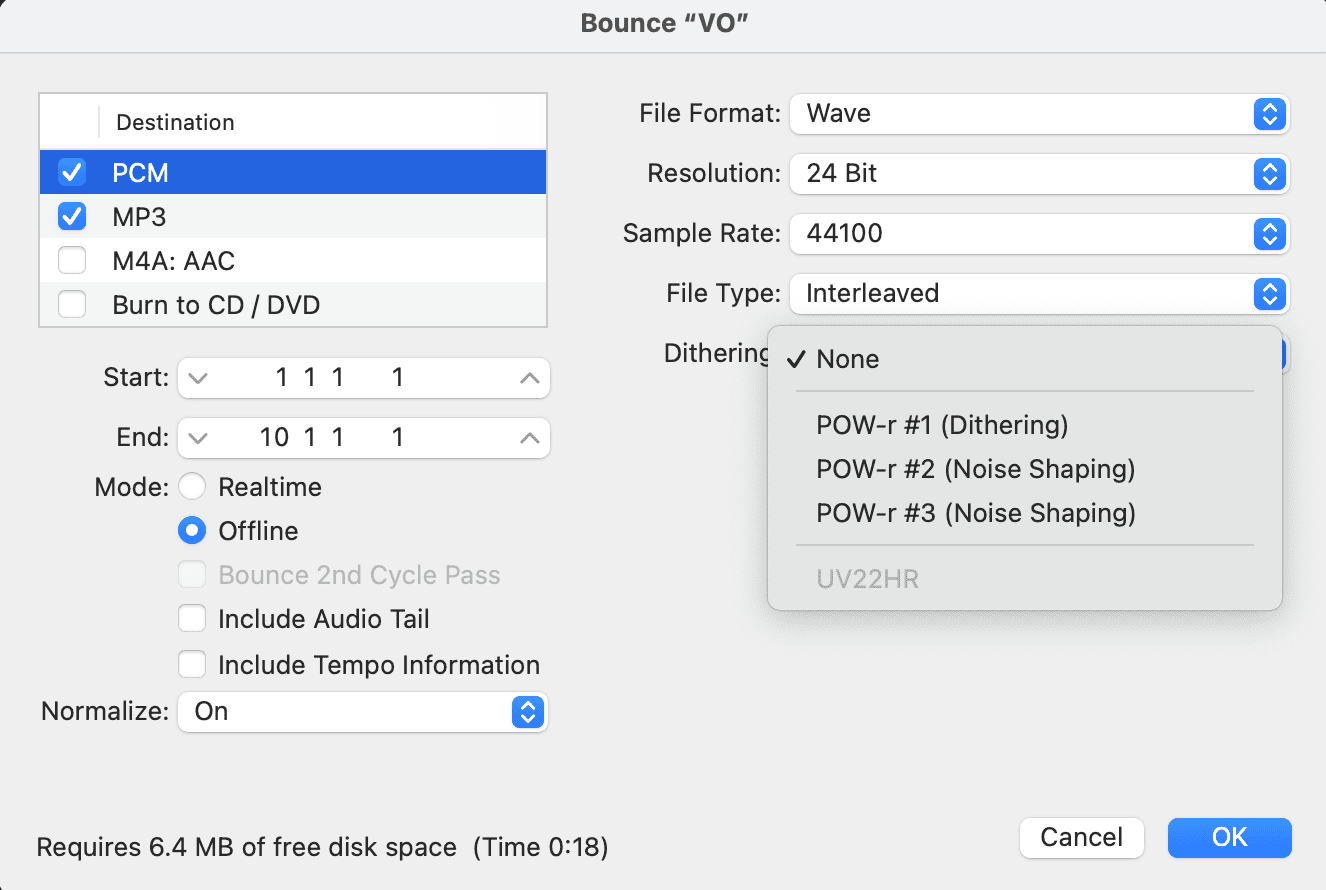
Task: Click the OK button
Action: click(x=1229, y=838)
